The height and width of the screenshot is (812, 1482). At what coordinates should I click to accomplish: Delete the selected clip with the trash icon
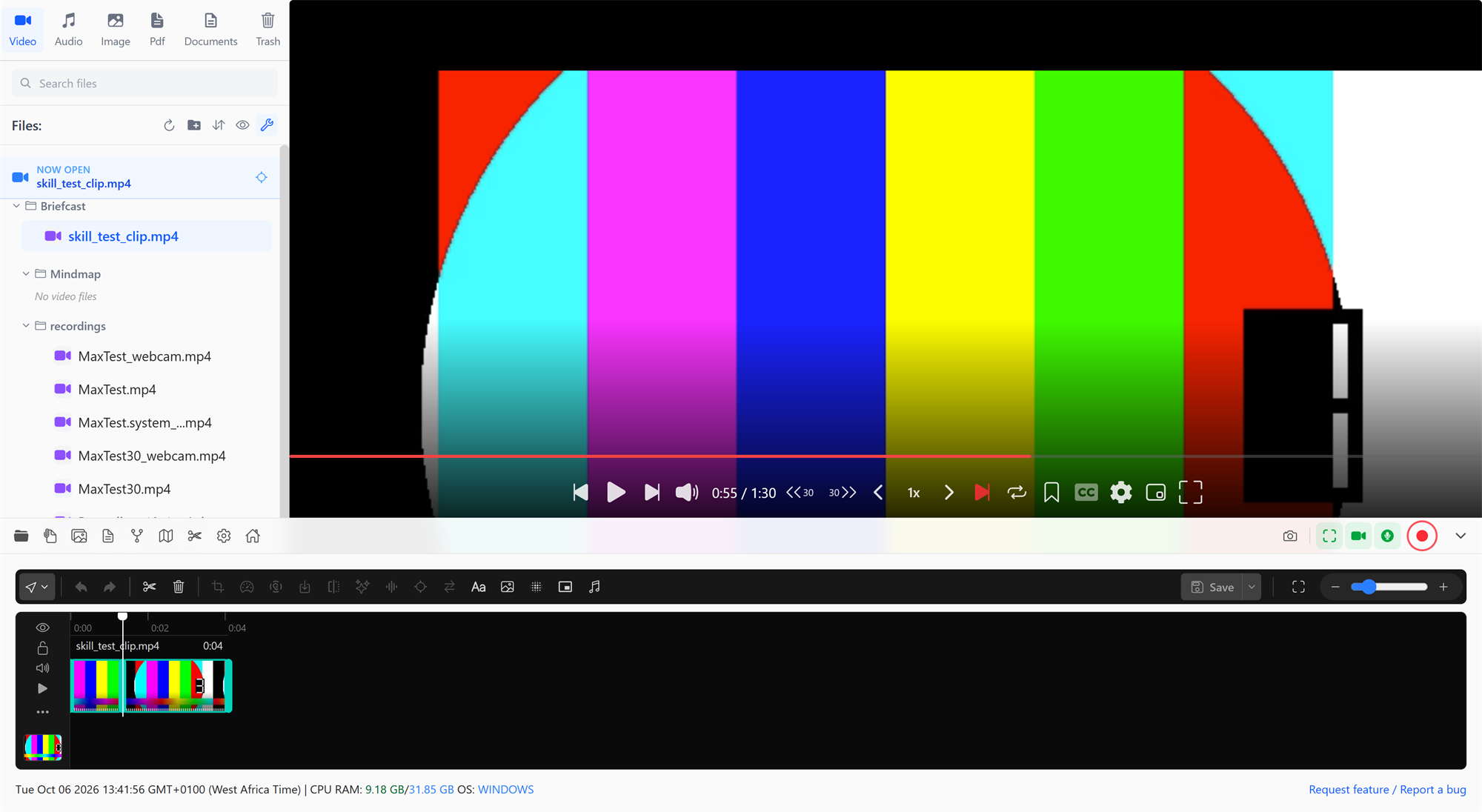click(179, 587)
